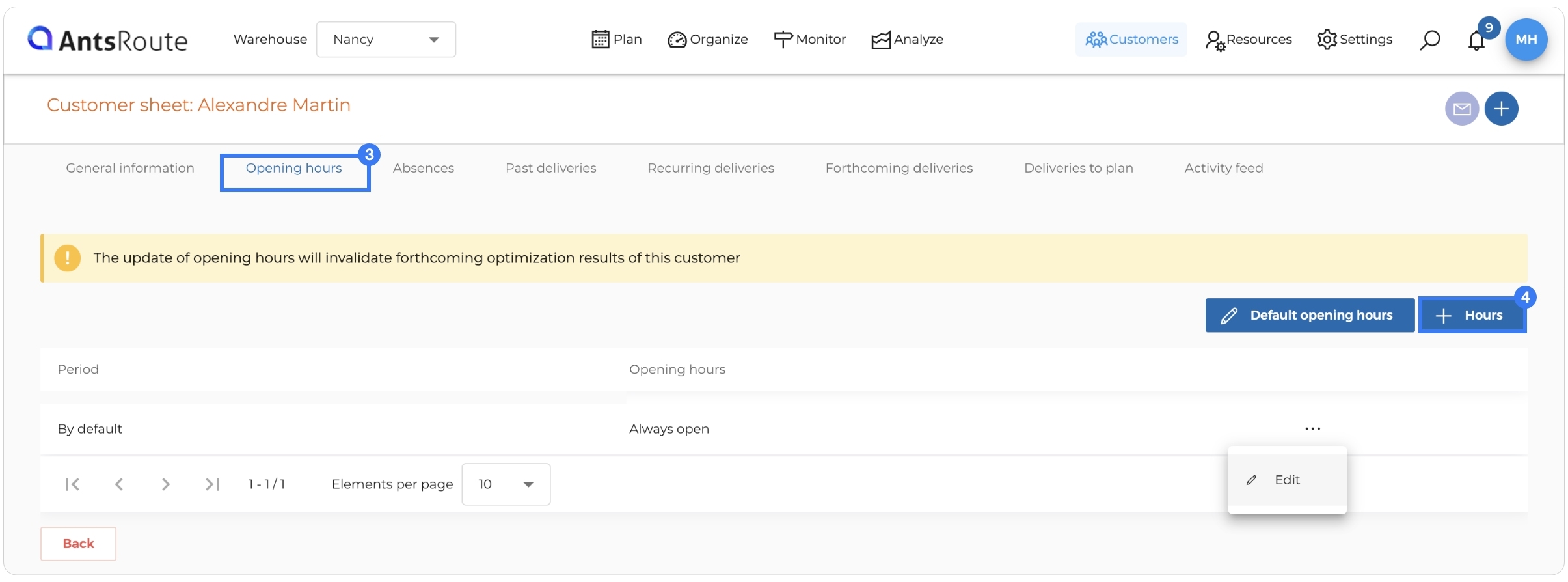Switch to Past deliveries tab
This screenshot has height=582, width=1568.
pos(551,168)
